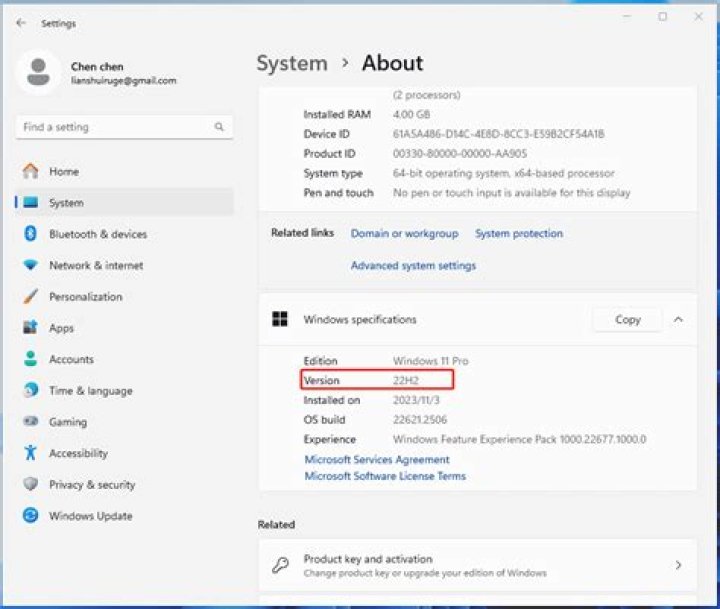Viewport: 720px width, 609px height.
Task: Click the Installed on date 2023/11/3
Action: 416,400
